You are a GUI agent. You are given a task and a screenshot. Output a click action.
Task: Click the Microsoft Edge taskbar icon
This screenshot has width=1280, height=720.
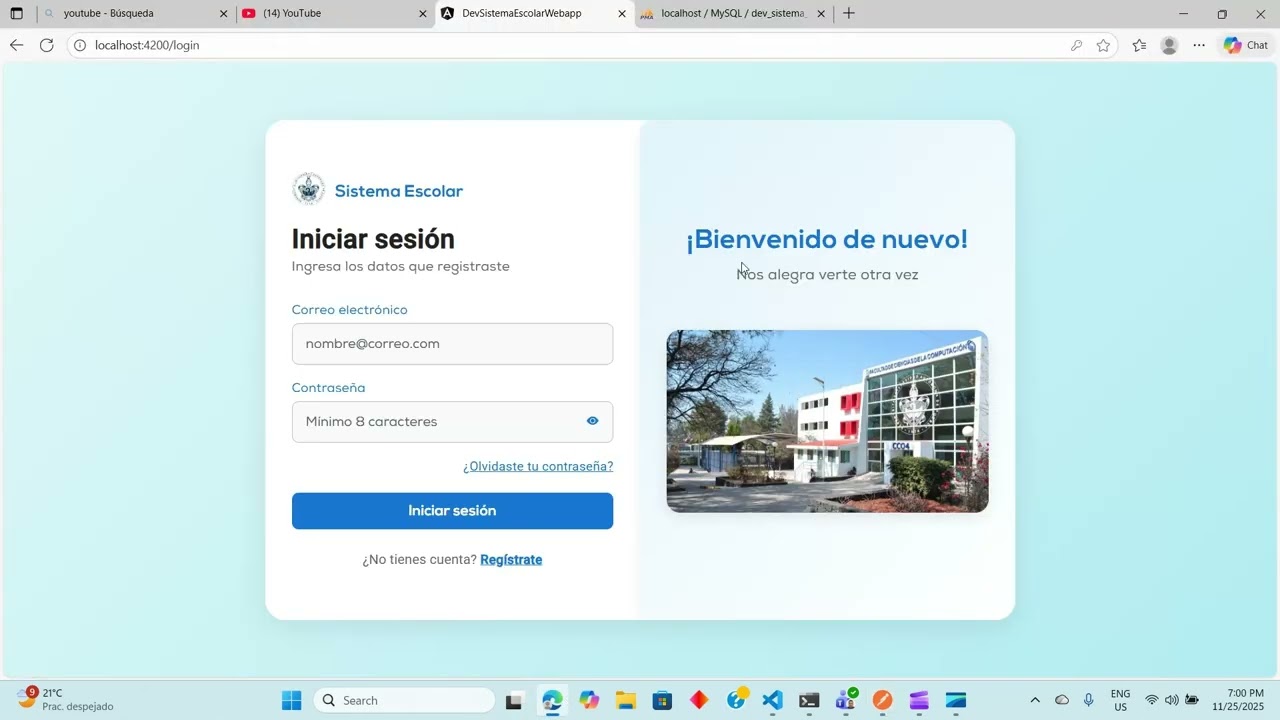[552, 700]
